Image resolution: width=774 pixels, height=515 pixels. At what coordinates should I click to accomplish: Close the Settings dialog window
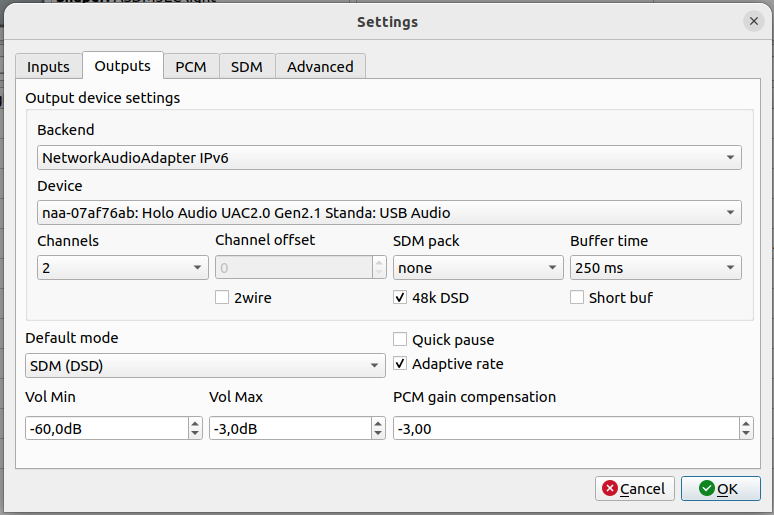tap(753, 21)
